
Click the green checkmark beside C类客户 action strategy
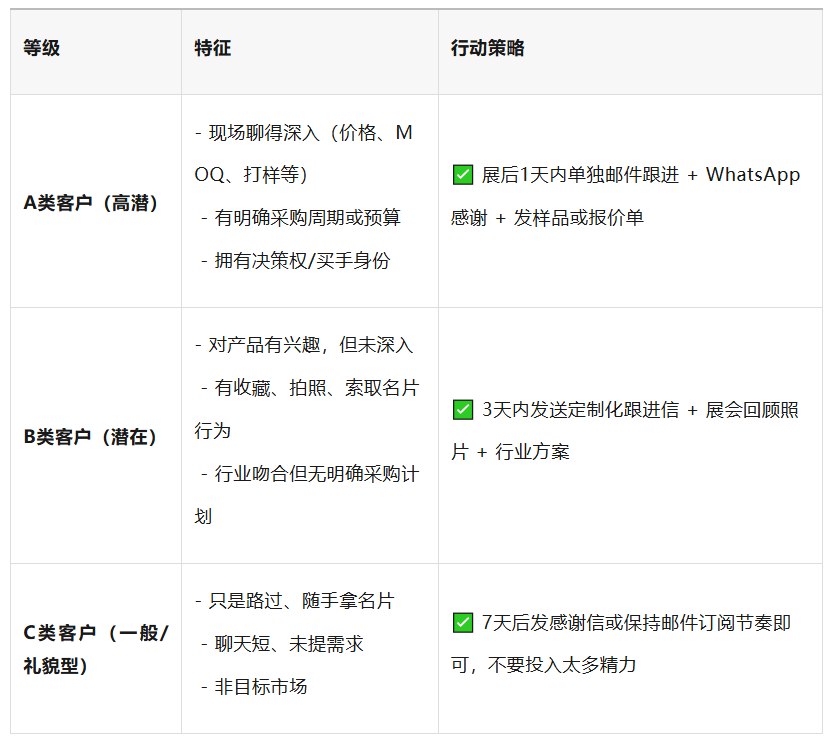tap(462, 622)
